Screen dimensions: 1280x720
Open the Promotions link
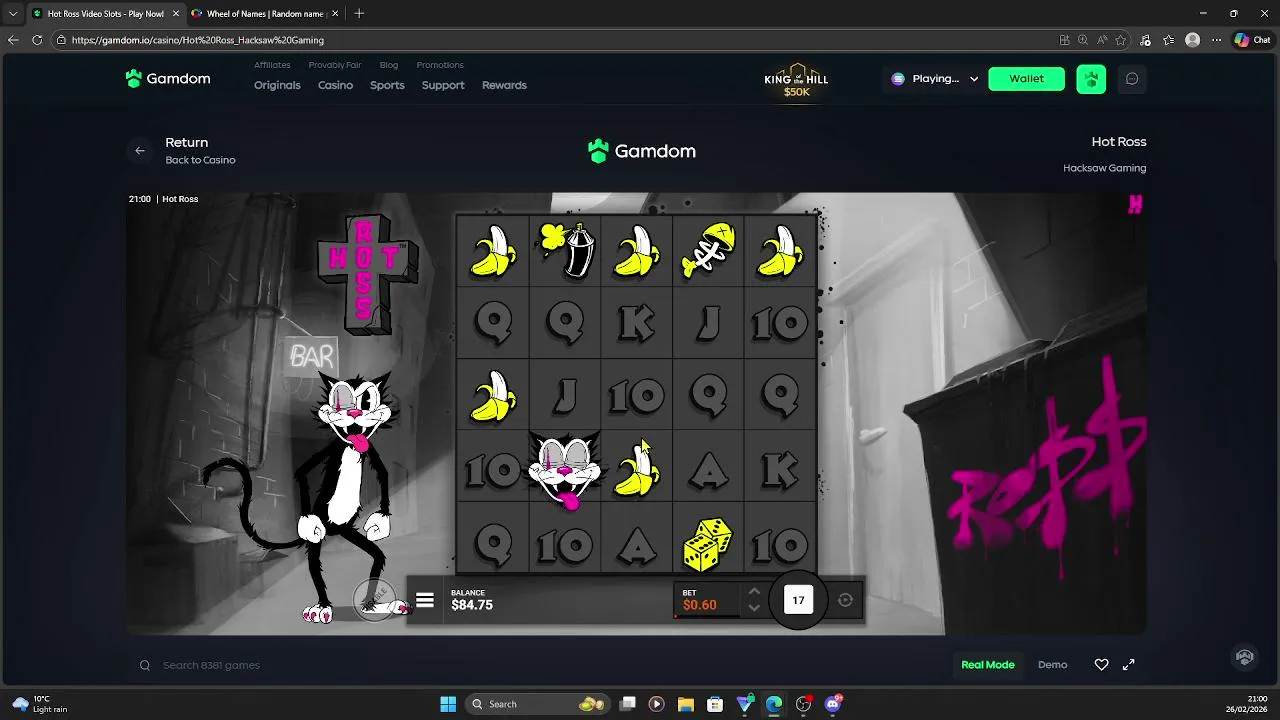click(440, 65)
